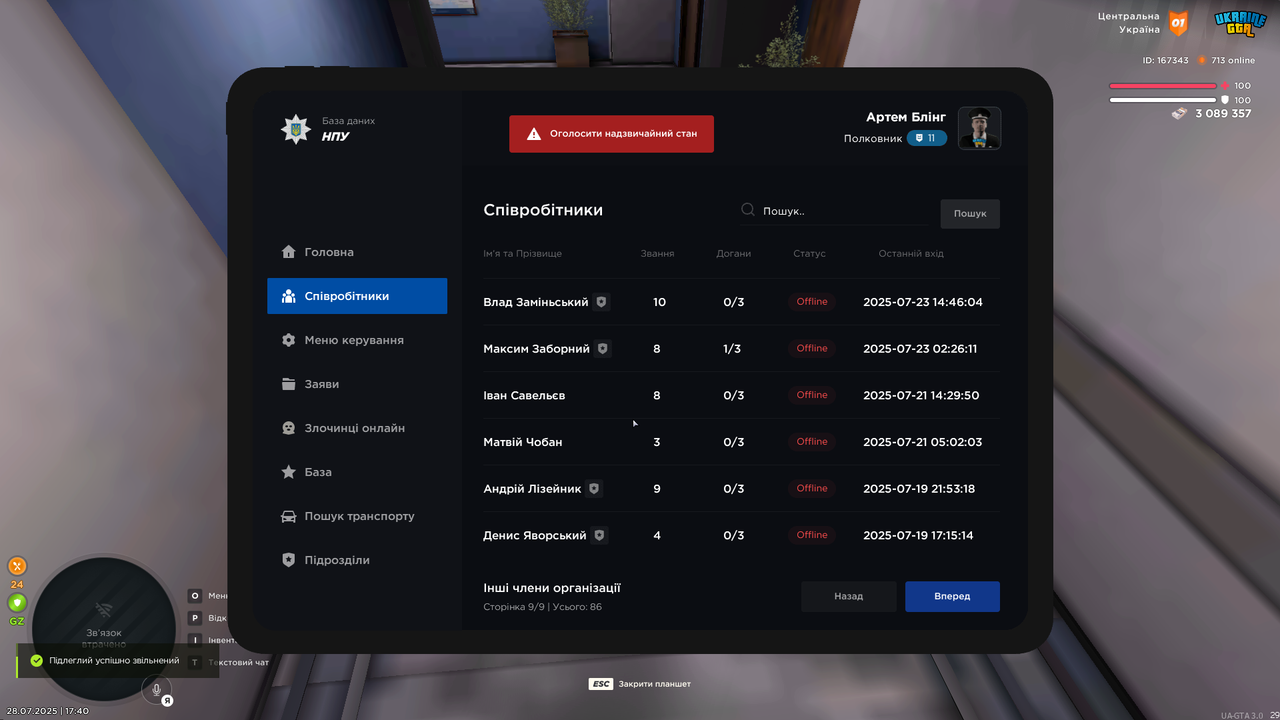The height and width of the screenshot is (720, 1280).
Task: Click the Offline status of Влад Заміньський
Action: pos(812,302)
